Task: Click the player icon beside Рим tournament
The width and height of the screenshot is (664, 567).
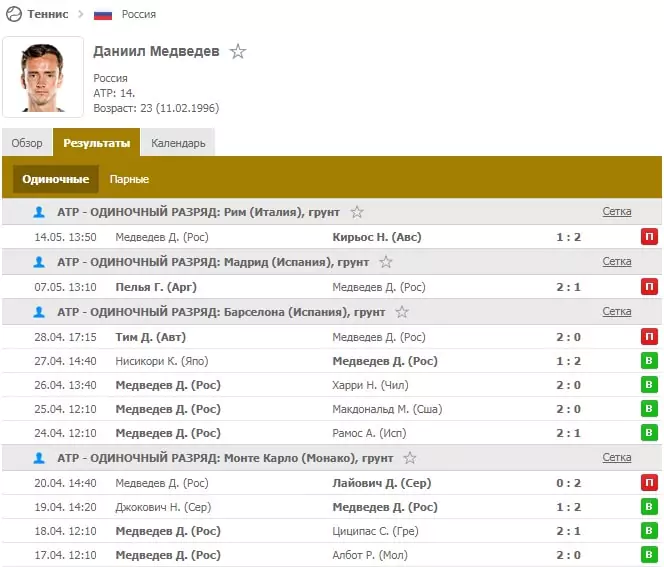Action: click(x=39, y=212)
